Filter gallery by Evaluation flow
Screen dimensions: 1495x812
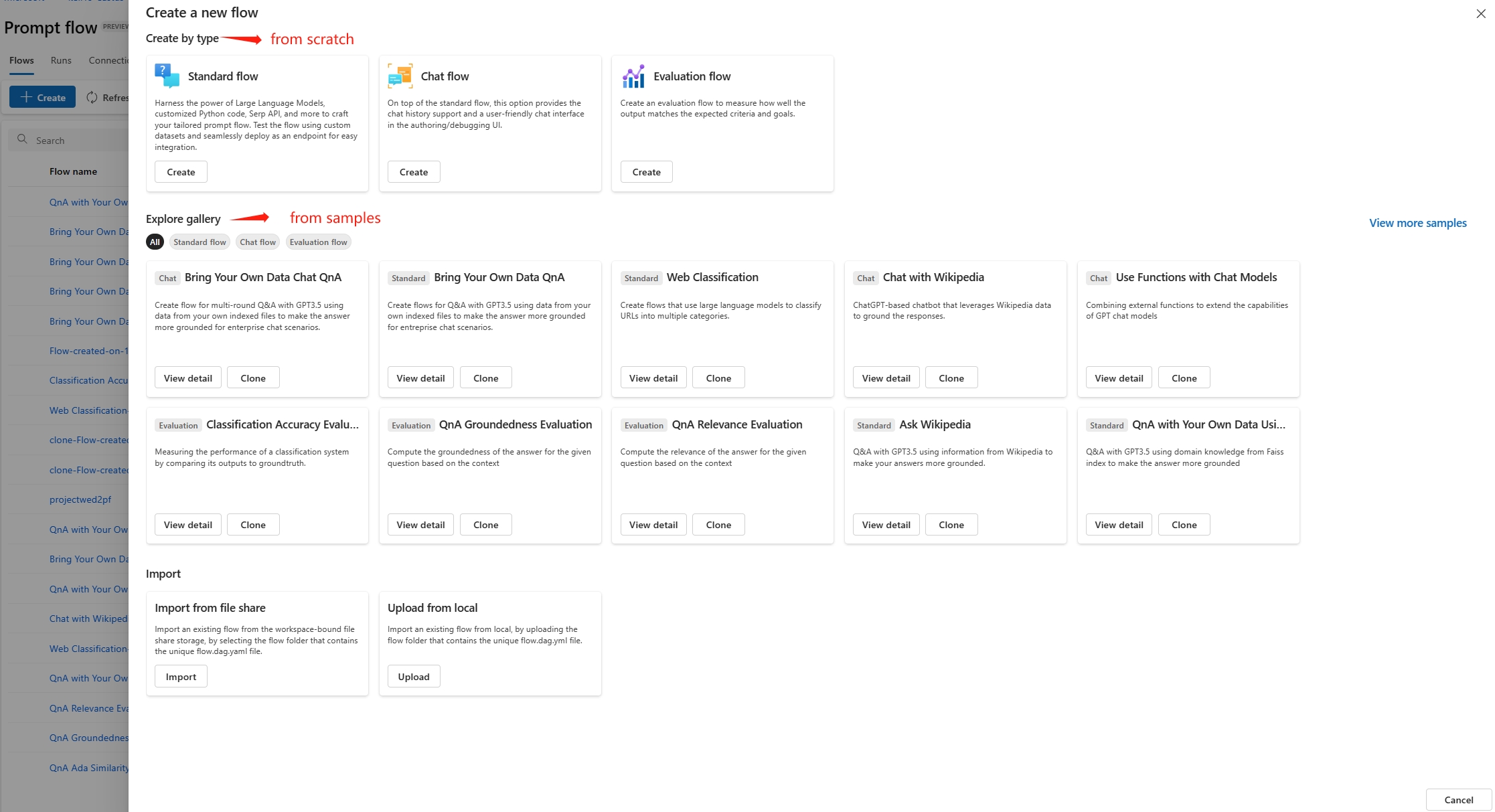pos(318,242)
